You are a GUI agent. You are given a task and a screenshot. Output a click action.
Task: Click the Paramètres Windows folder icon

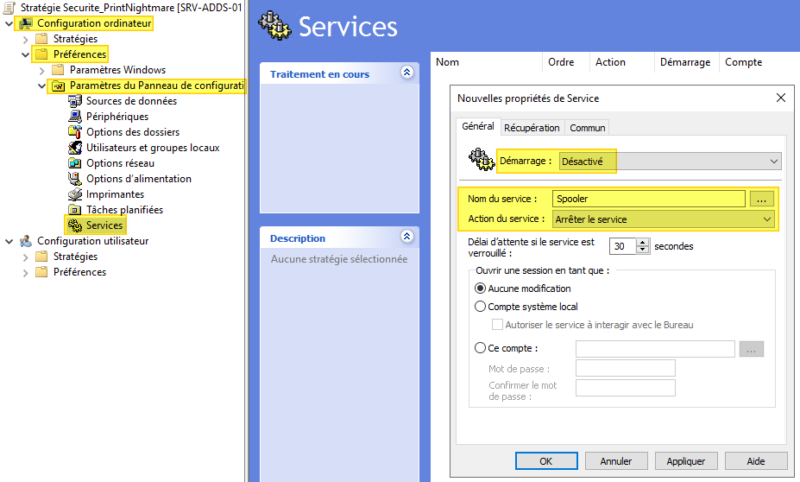tap(58, 70)
